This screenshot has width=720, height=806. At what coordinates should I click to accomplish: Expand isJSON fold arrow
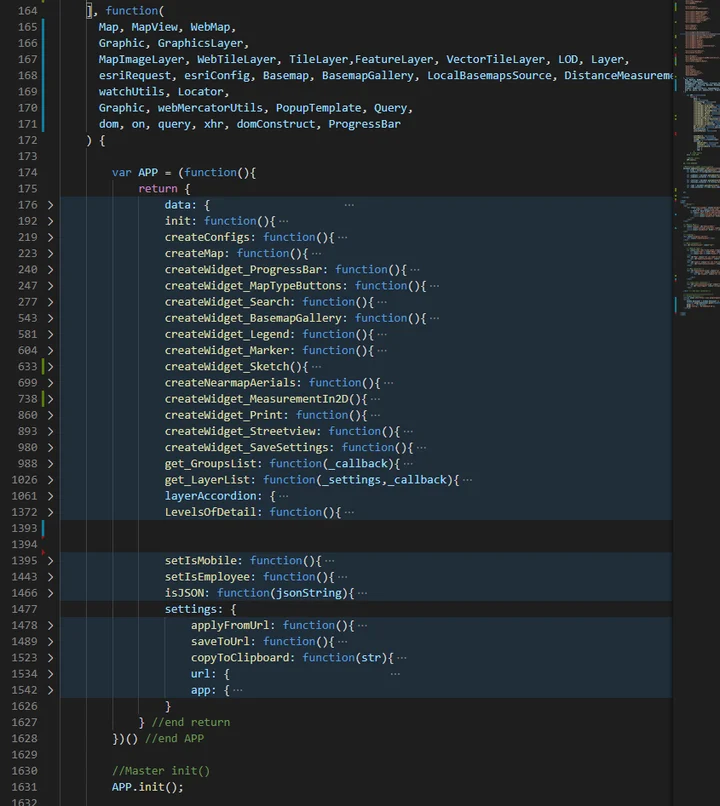[x=50, y=593]
